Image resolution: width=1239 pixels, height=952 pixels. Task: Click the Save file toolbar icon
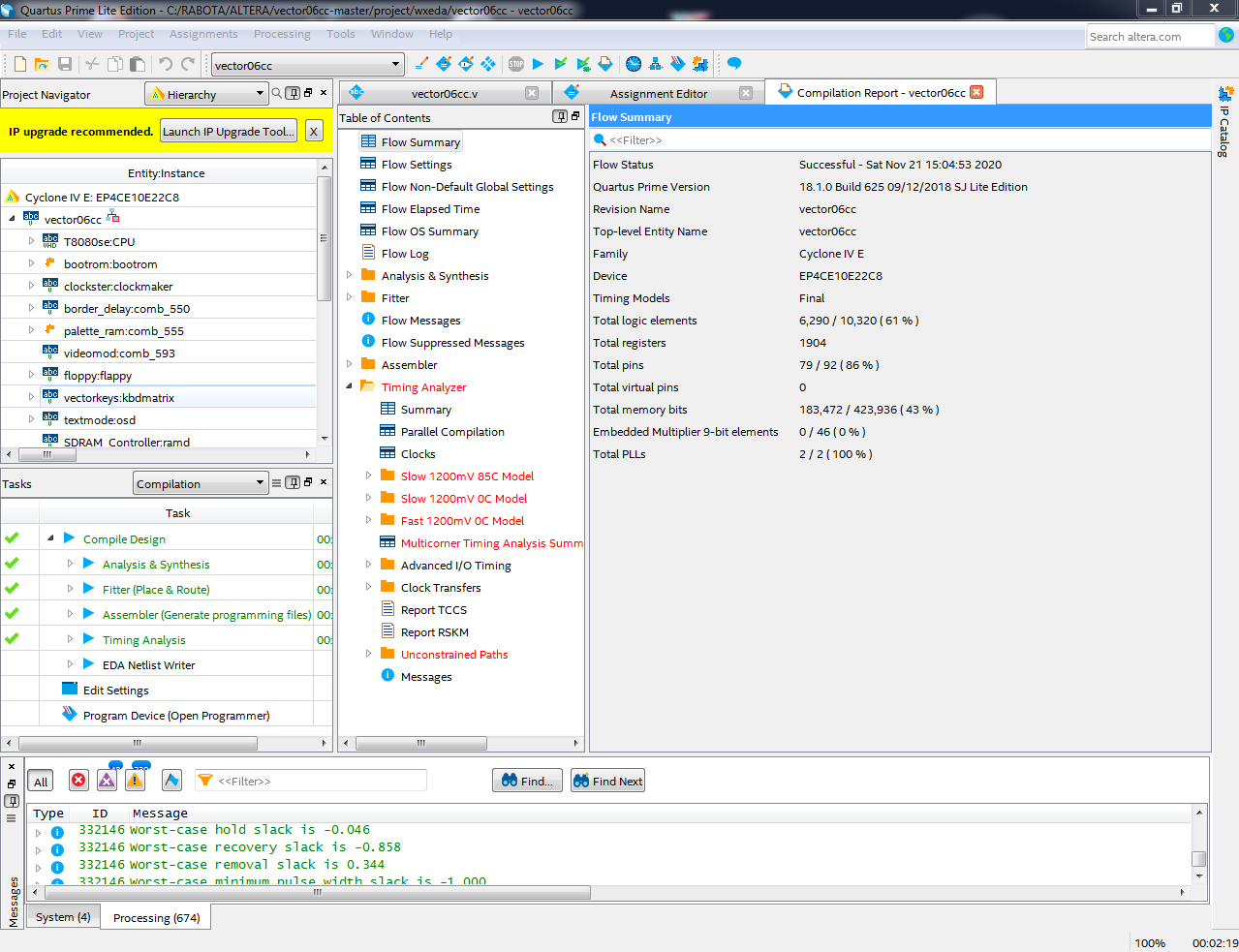pos(65,65)
